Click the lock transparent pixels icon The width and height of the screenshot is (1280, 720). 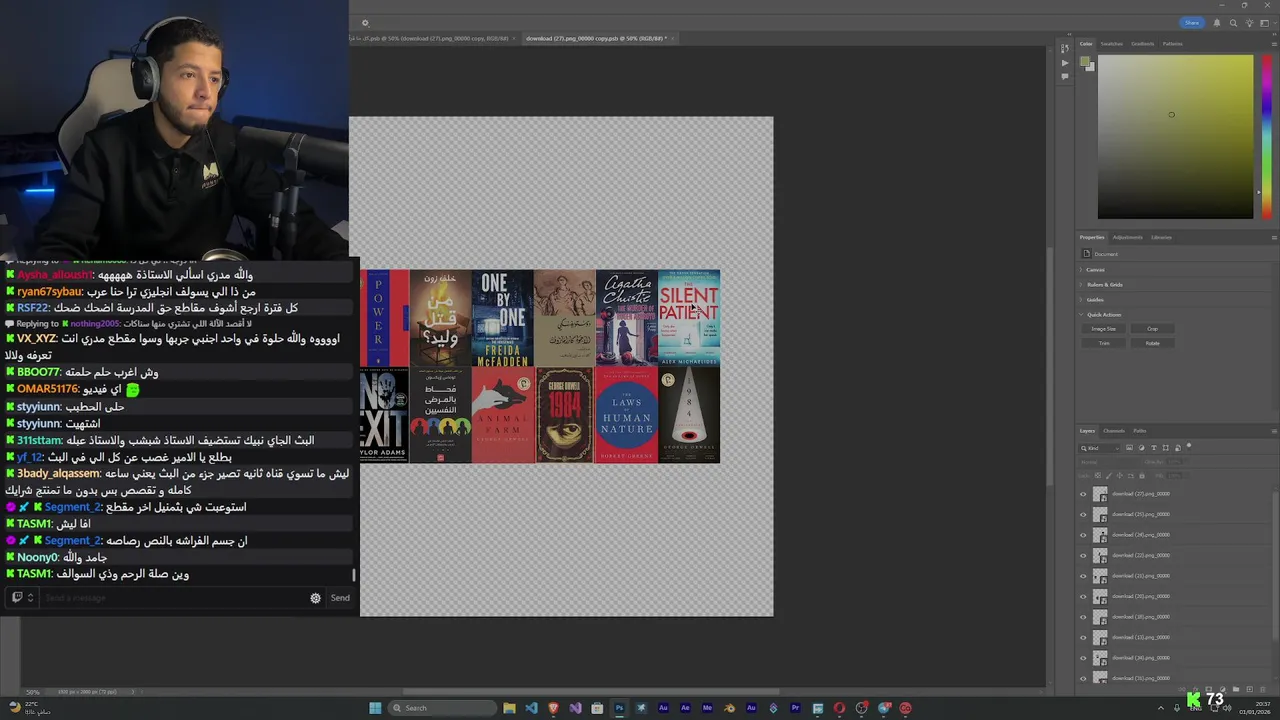(x=1098, y=476)
